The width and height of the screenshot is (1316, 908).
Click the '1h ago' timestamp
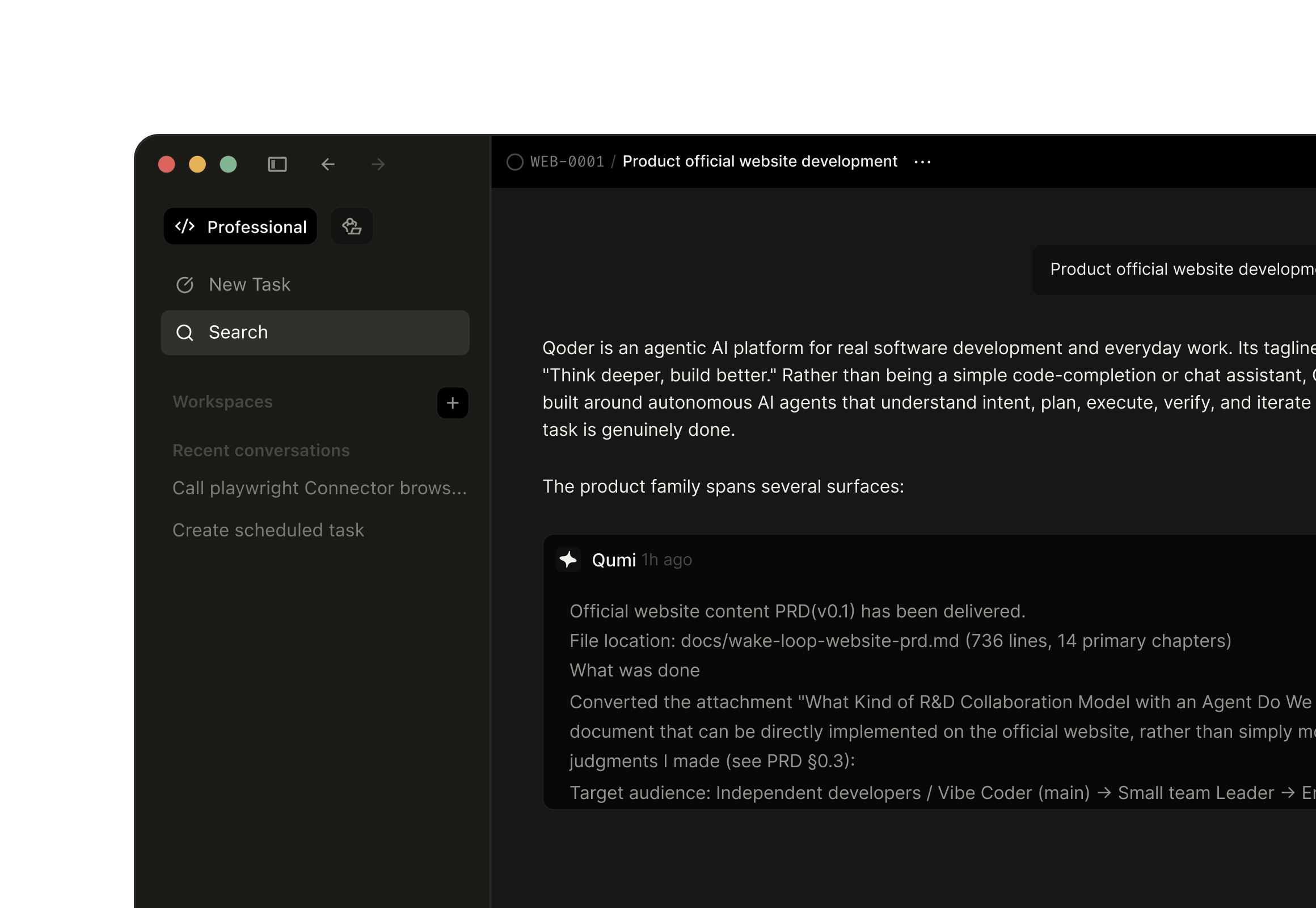667,560
